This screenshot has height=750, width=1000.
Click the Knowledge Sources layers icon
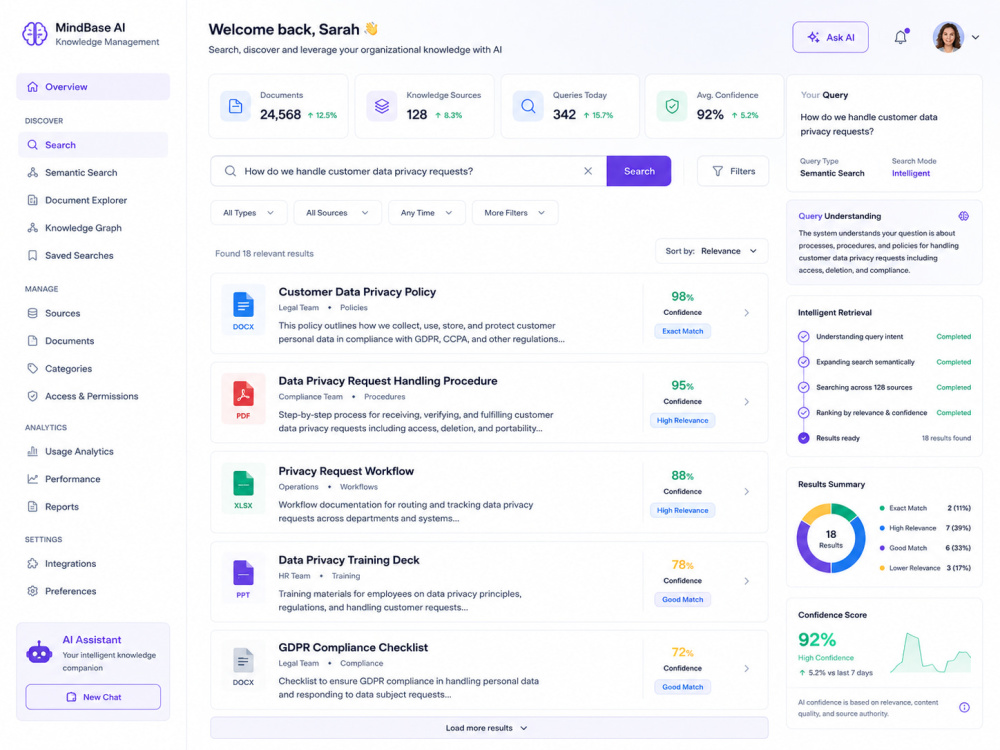pos(381,106)
